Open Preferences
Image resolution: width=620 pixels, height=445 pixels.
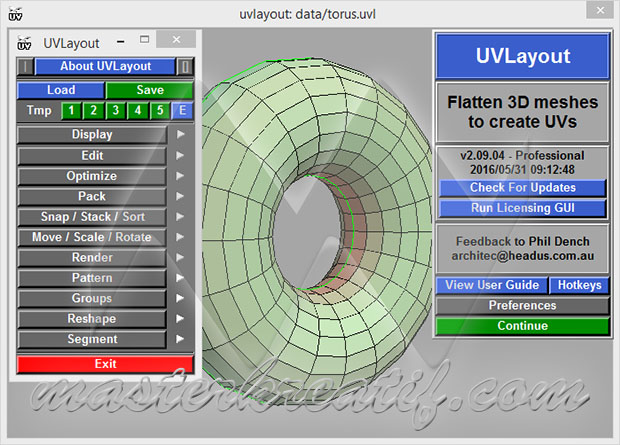[x=522, y=305]
